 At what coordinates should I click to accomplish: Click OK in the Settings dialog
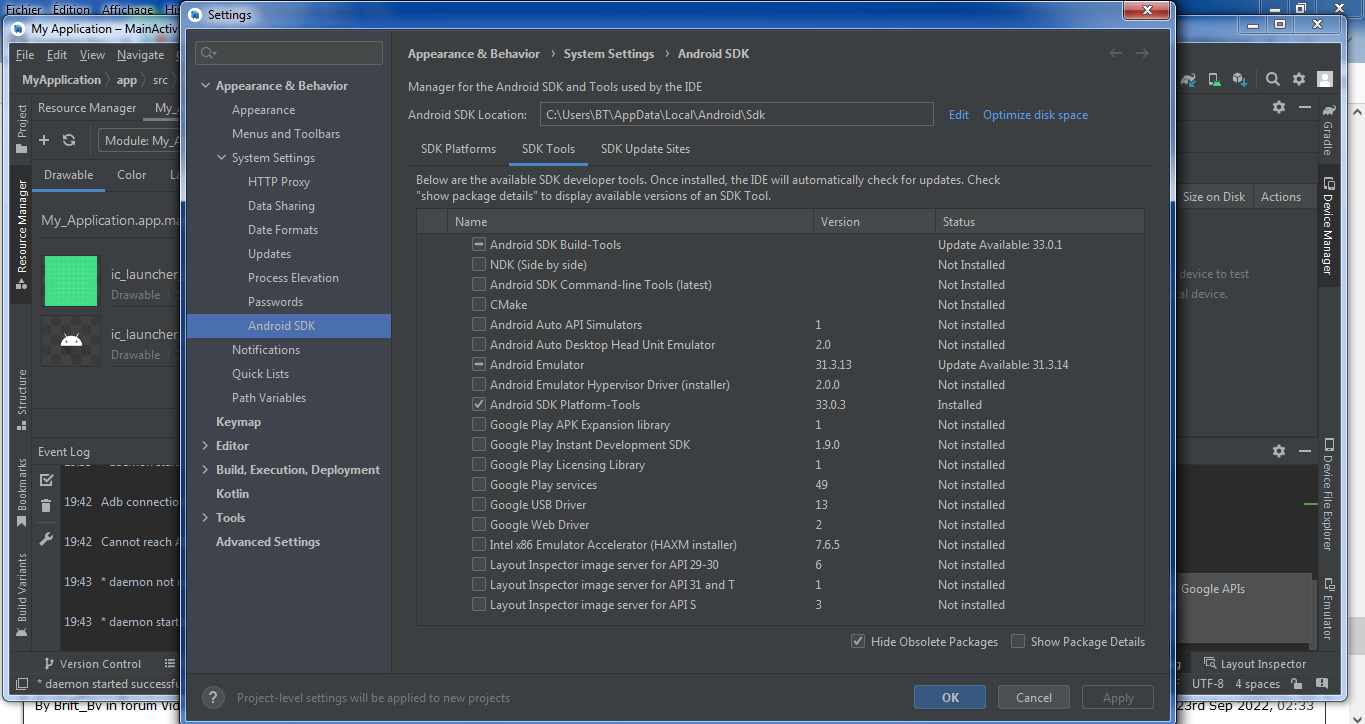pos(950,698)
